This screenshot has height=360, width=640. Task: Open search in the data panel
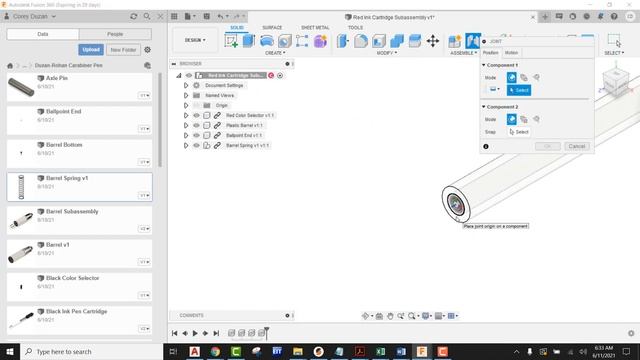point(147,16)
